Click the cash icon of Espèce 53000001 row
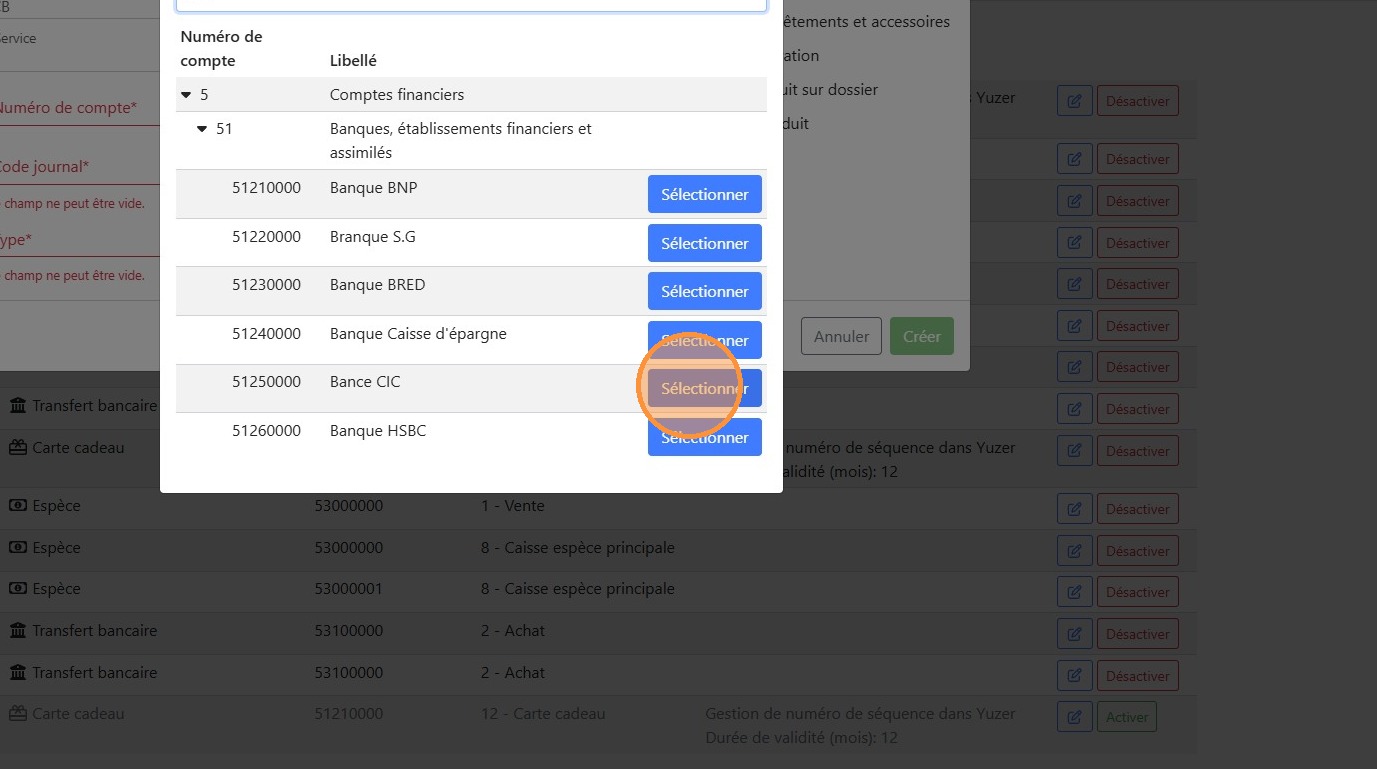Viewport: 1377px width, 769px height. 18,589
